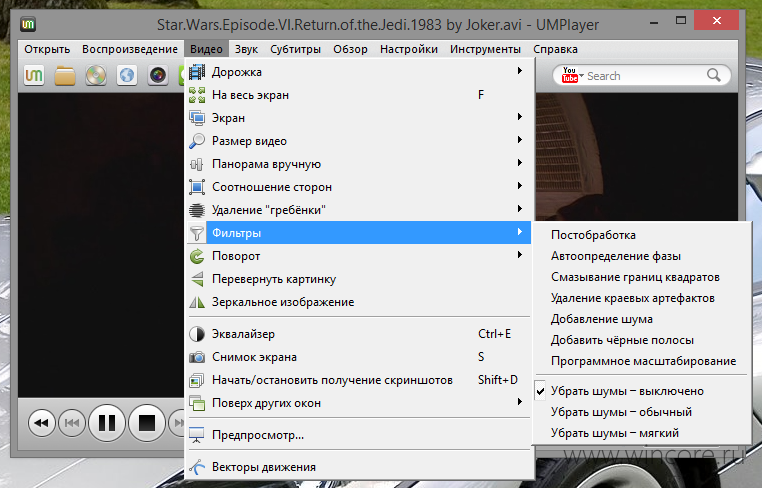Open the Обзор menu
The height and width of the screenshot is (488, 762).
(x=350, y=49)
